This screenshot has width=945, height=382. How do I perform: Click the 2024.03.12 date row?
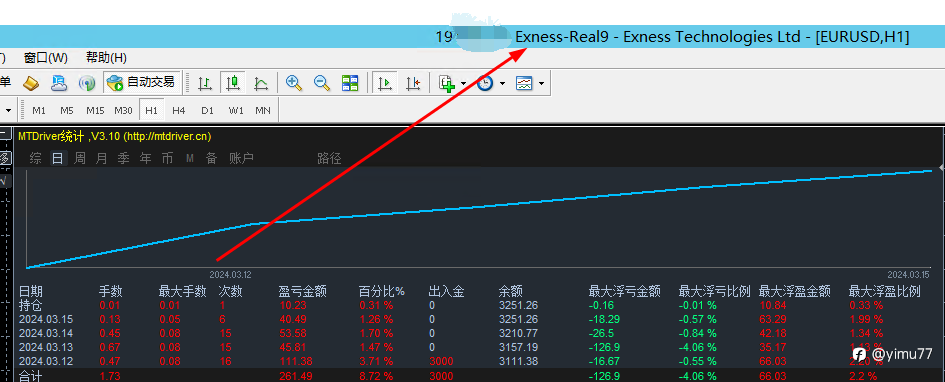(46, 361)
